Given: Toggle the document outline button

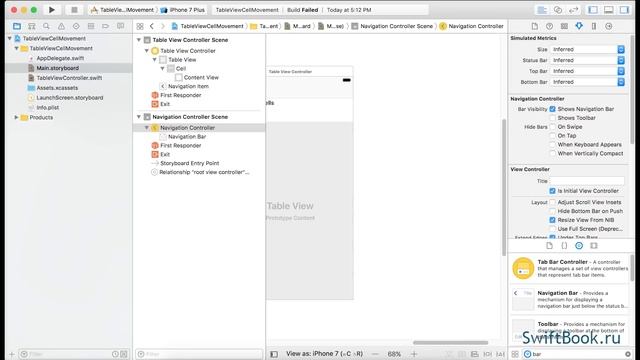Looking at the screenshot, I should (x=274, y=354).
